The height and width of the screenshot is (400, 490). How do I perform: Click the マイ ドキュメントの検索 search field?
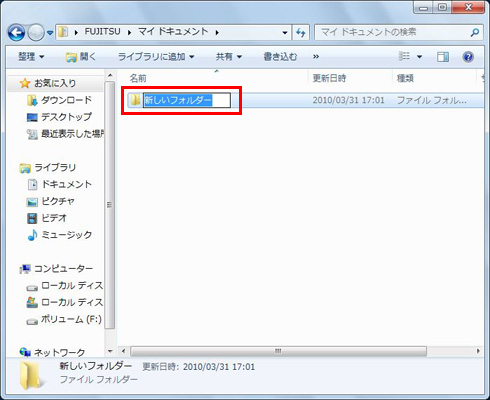pyautogui.click(x=393, y=33)
